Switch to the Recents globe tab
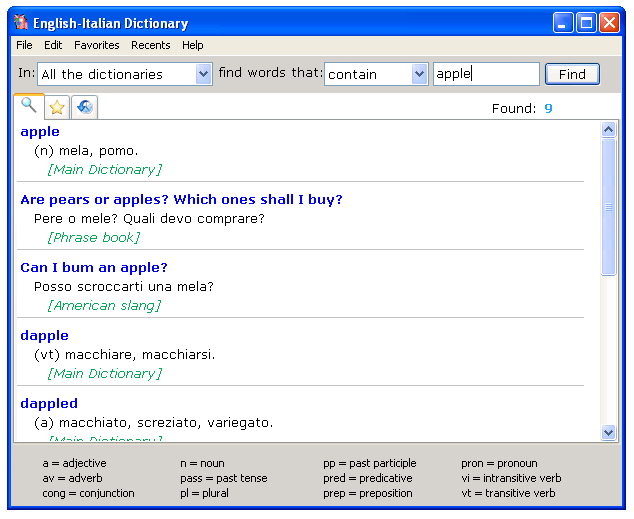Viewport: 634px width, 519px height. tap(85, 108)
